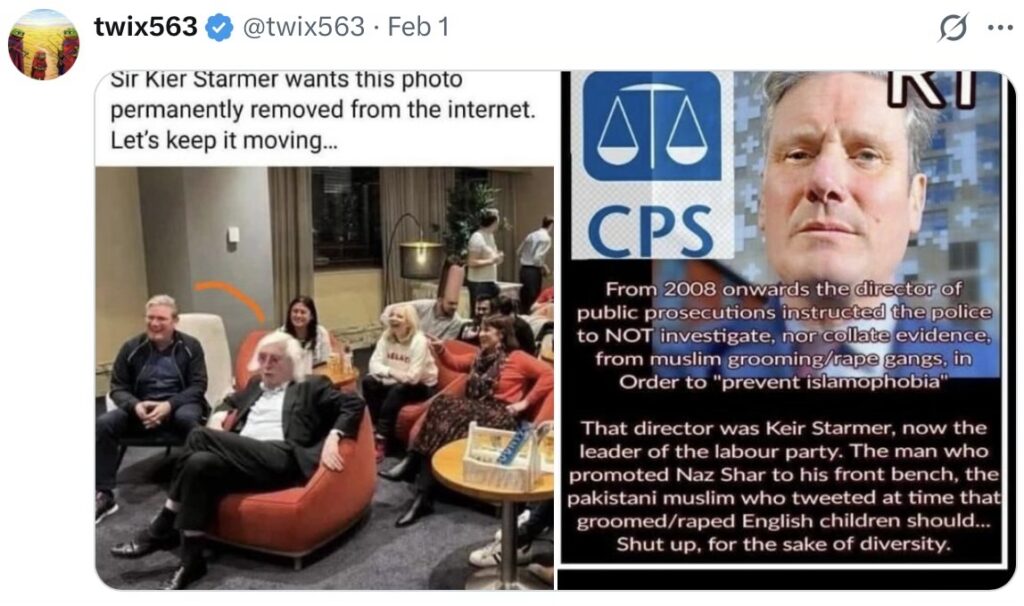Open the Feb 1 tweet timestamp

click(x=419, y=27)
